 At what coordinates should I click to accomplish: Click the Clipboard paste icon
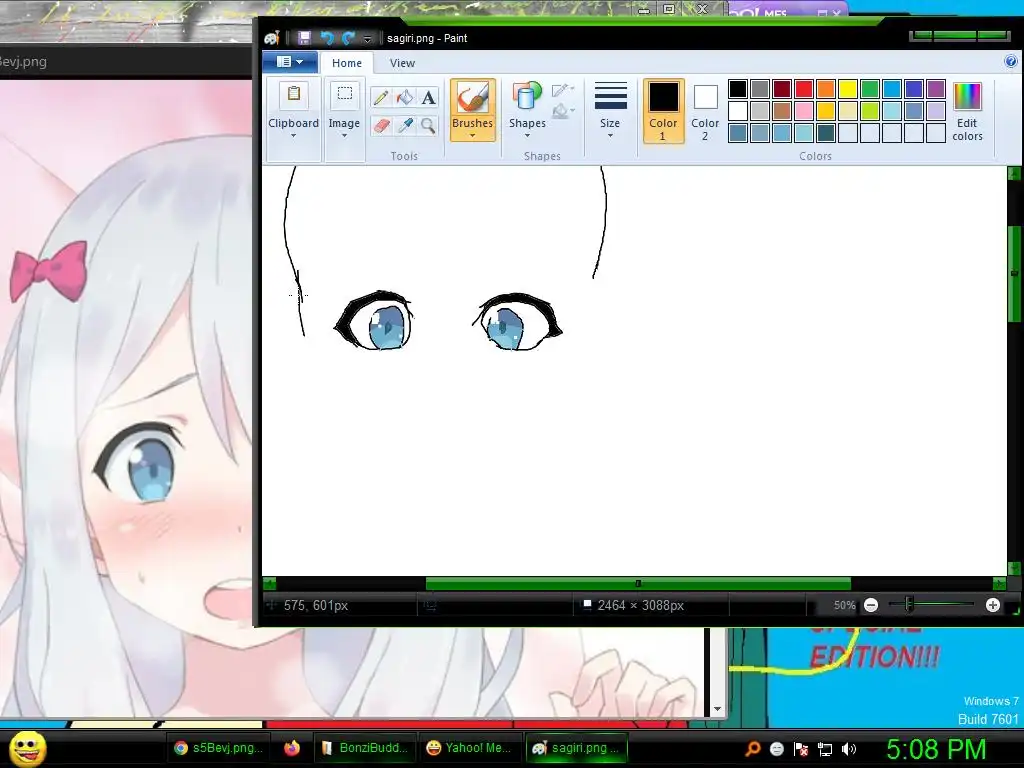(x=293, y=95)
